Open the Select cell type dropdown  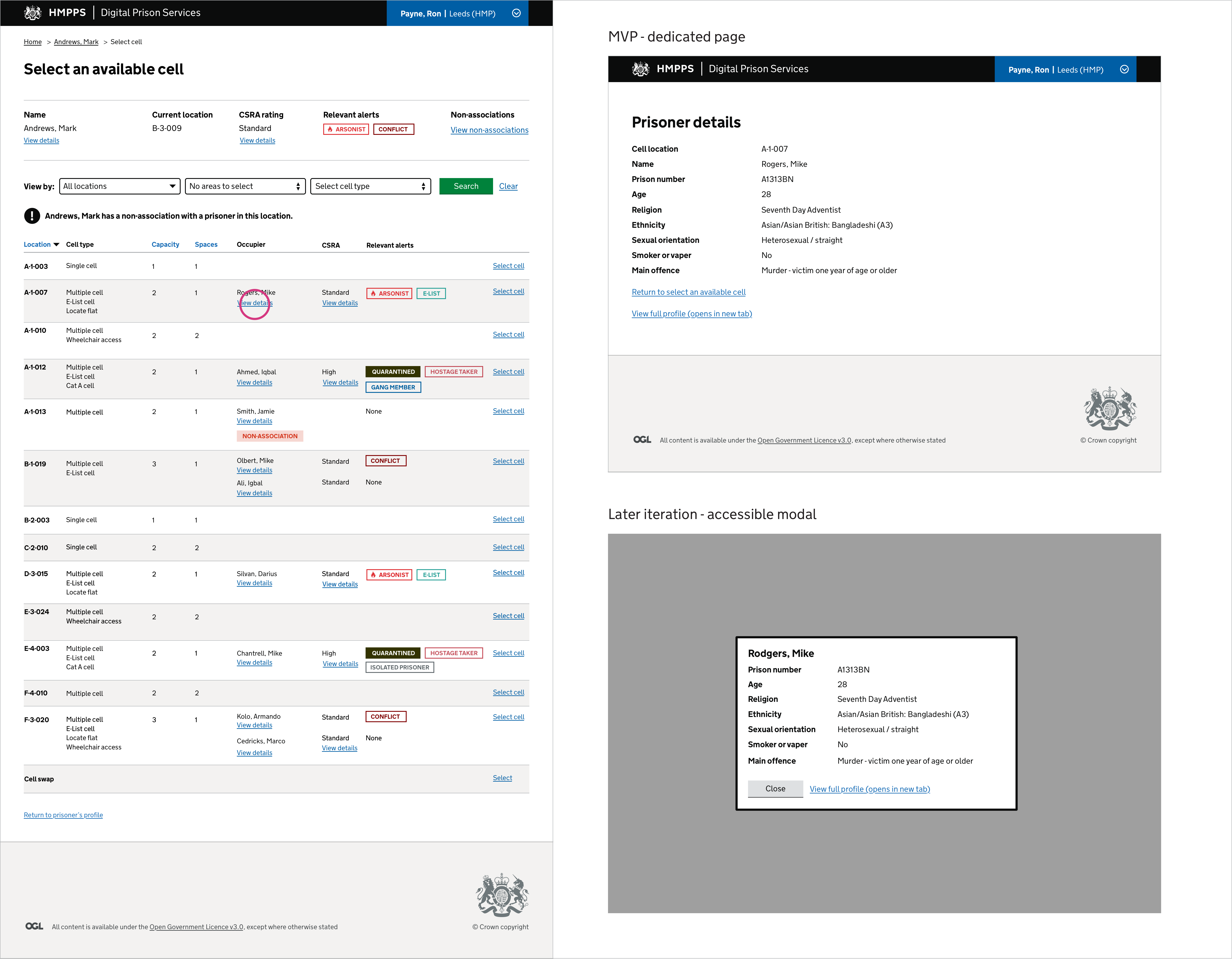click(x=371, y=186)
